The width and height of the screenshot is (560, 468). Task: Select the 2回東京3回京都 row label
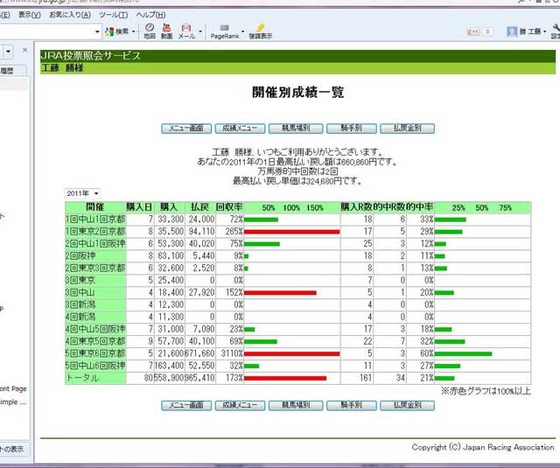click(95, 268)
